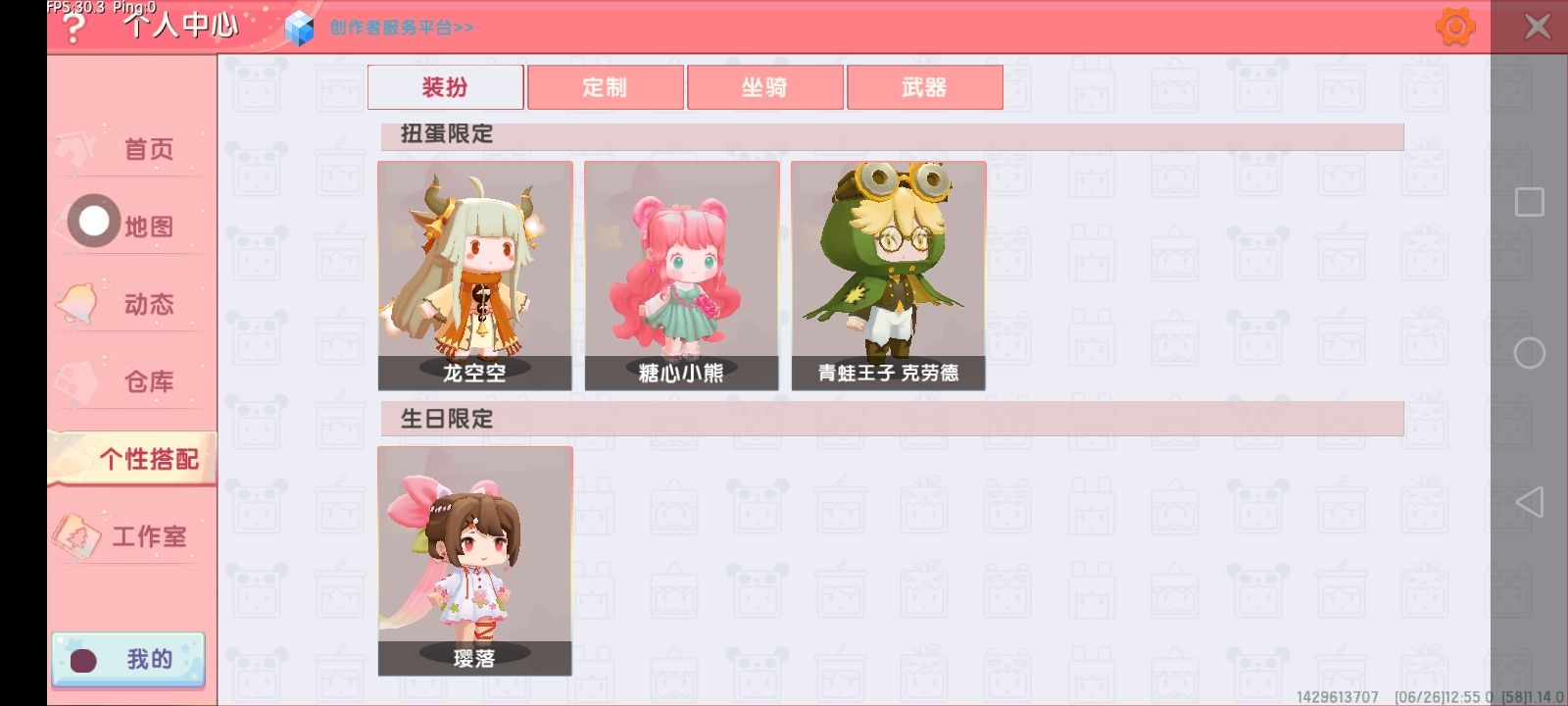Image resolution: width=1568 pixels, height=706 pixels.
Task: Click the blue cube creator platform icon
Action: tap(299, 27)
